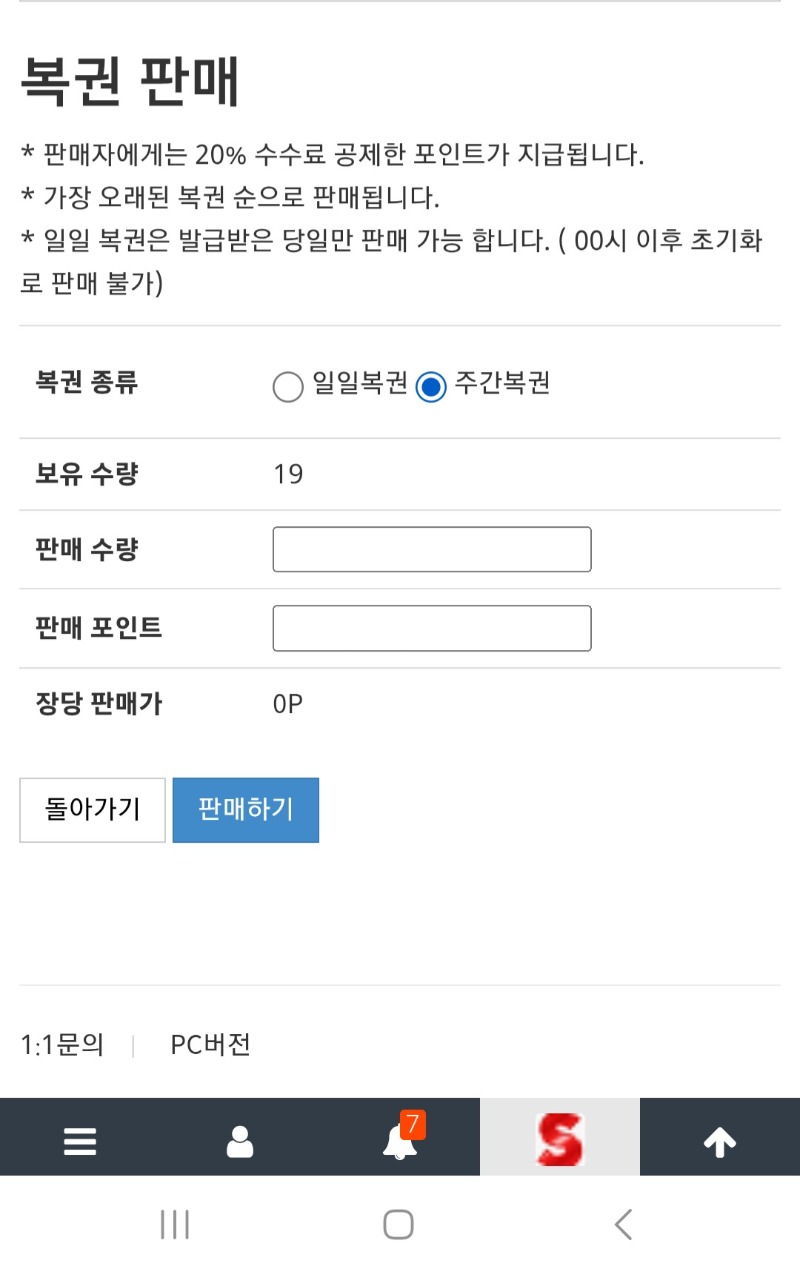
Task: Click the 복권 판매 page heading
Action: 130,84
